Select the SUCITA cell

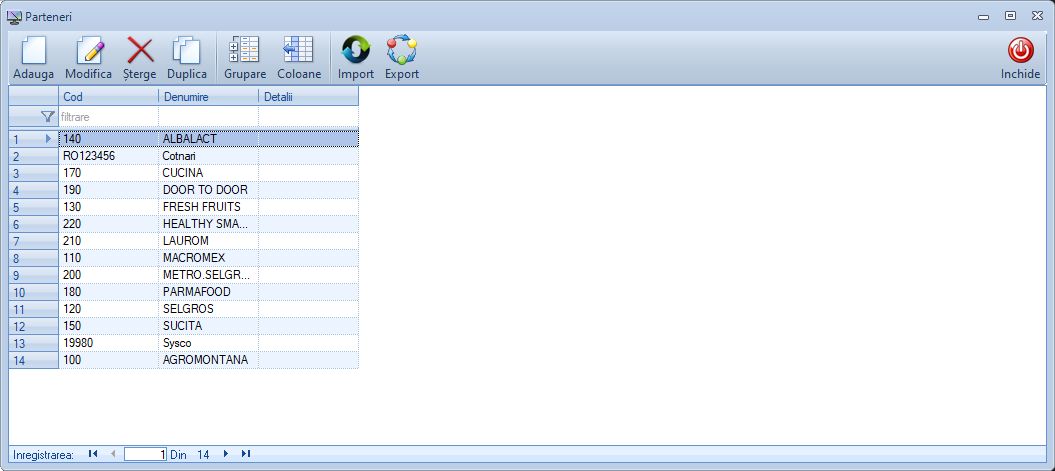coord(209,326)
